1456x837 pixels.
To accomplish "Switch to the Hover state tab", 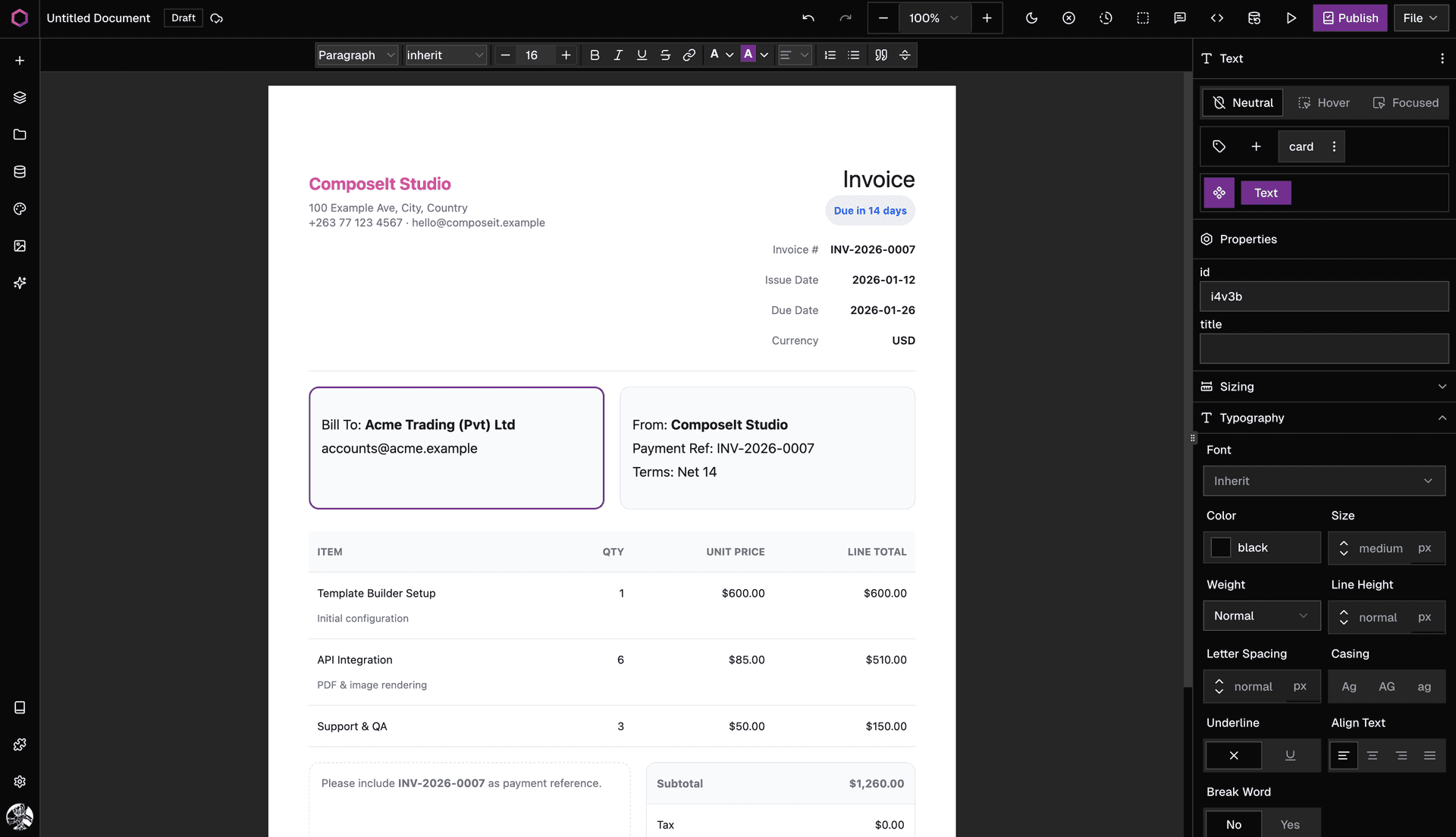I will click(1323, 102).
